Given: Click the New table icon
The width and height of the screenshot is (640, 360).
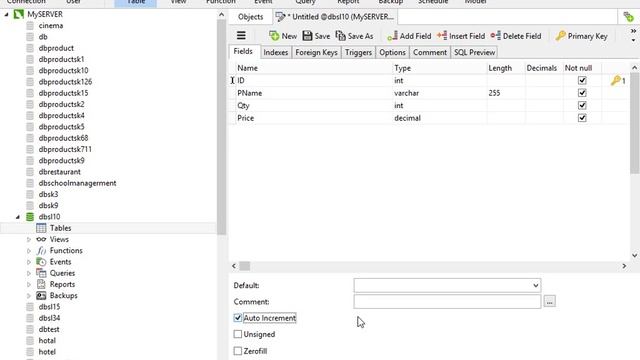Looking at the screenshot, I should [274, 36].
